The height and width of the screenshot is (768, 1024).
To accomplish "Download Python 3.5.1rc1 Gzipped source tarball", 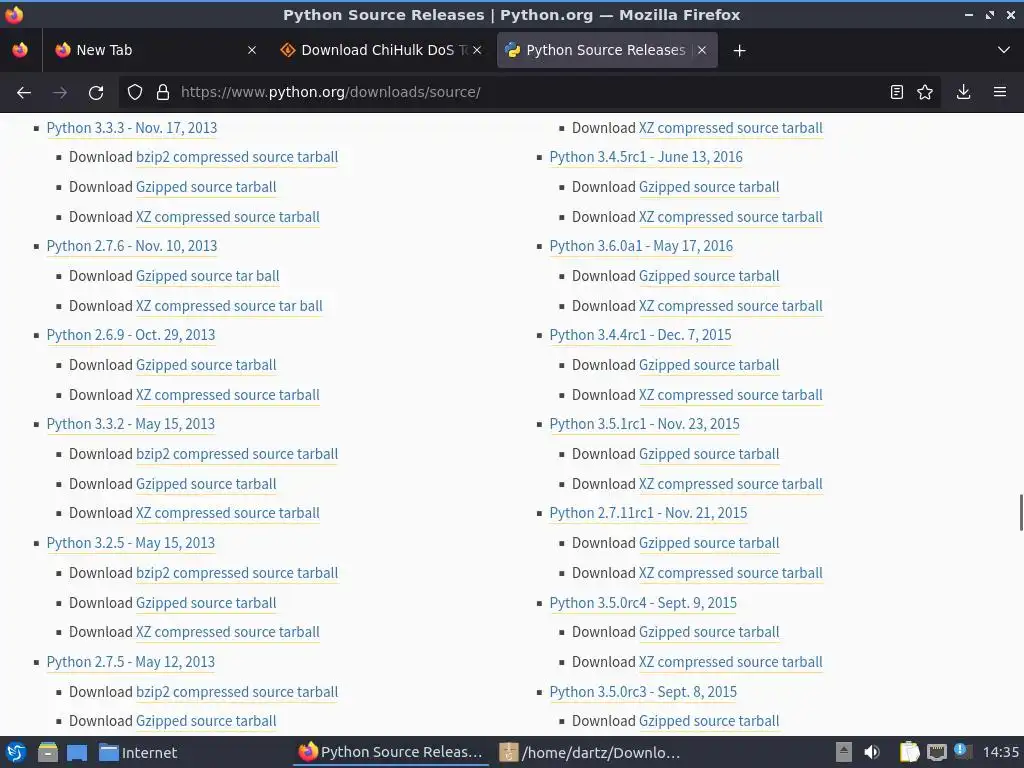I will click(x=709, y=454).
